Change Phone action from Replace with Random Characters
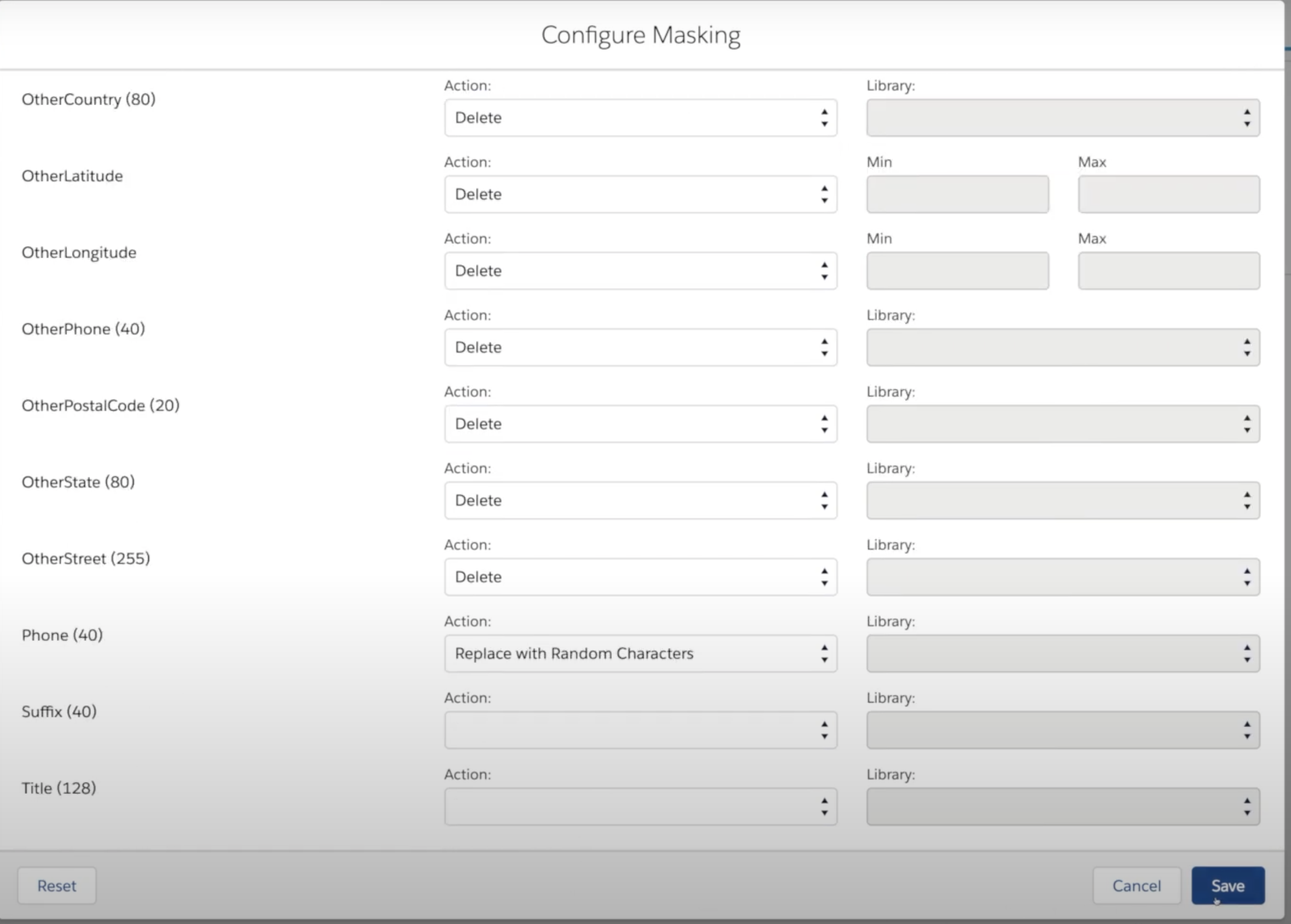 [x=641, y=653]
